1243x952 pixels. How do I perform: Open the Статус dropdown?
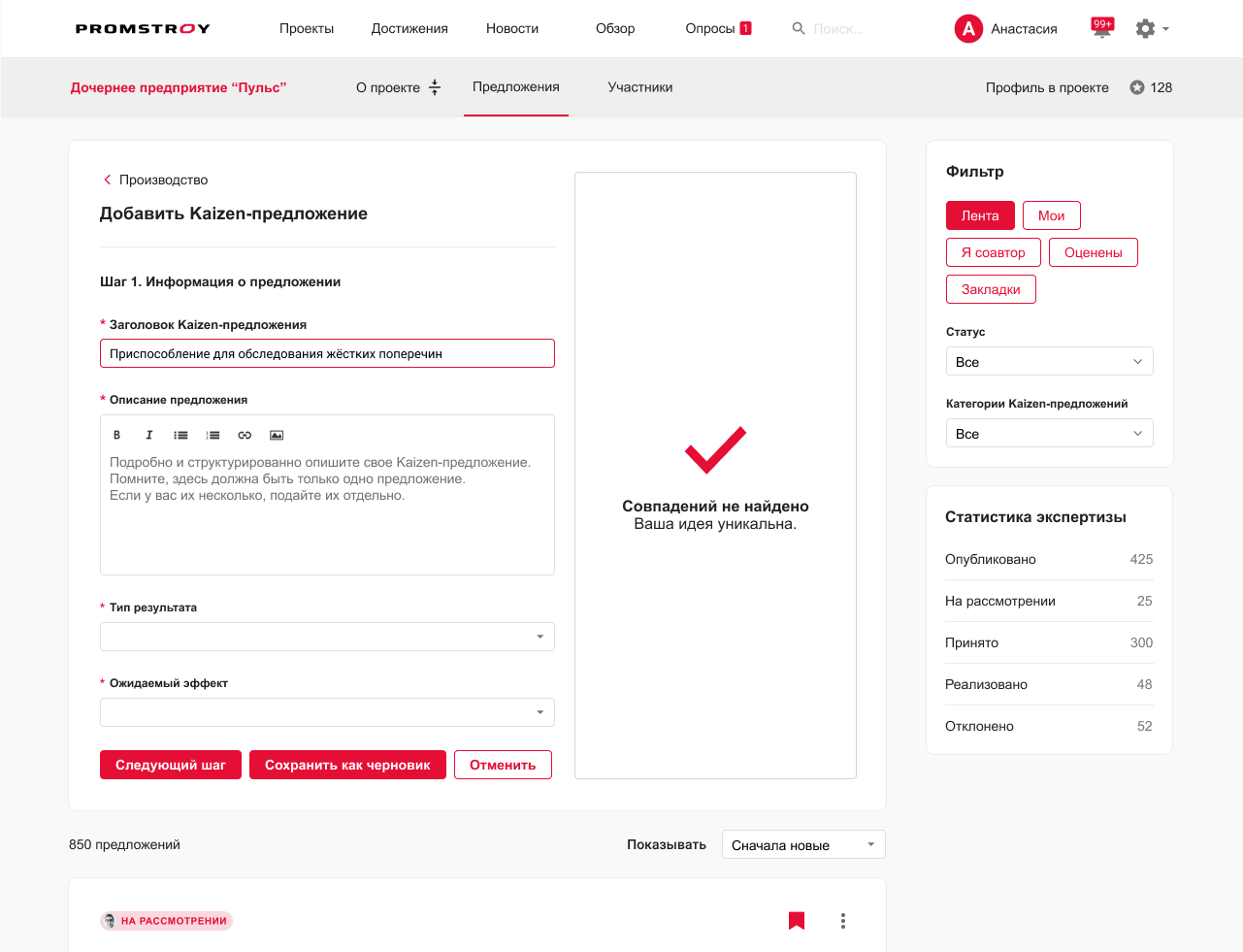point(1050,361)
